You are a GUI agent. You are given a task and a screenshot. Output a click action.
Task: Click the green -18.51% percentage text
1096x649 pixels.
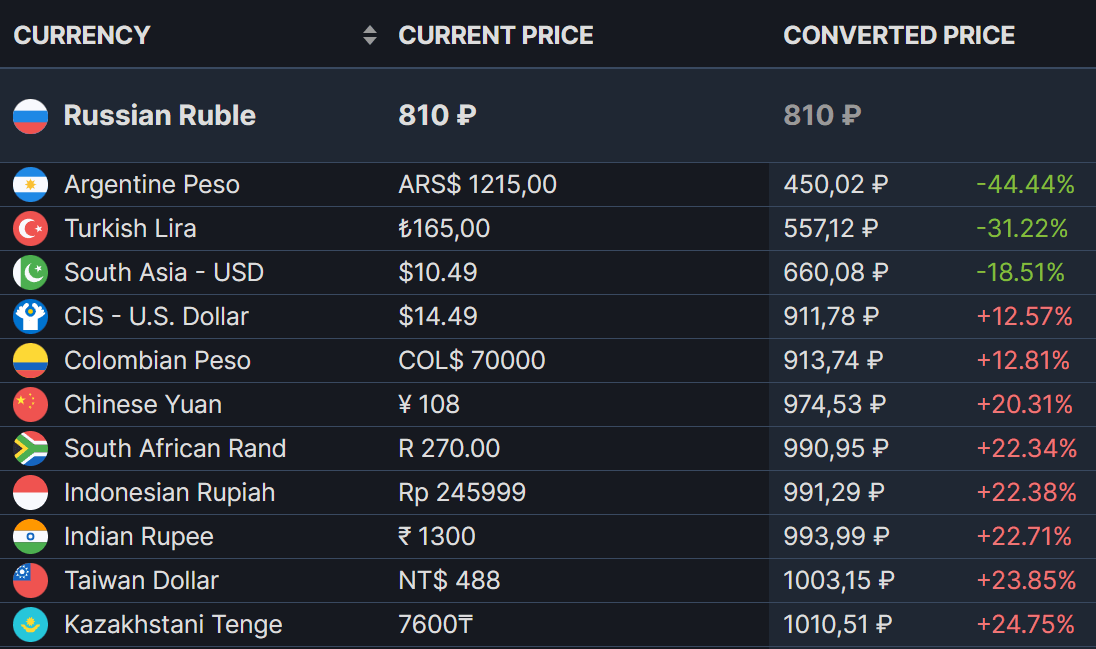click(x=1024, y=272)
